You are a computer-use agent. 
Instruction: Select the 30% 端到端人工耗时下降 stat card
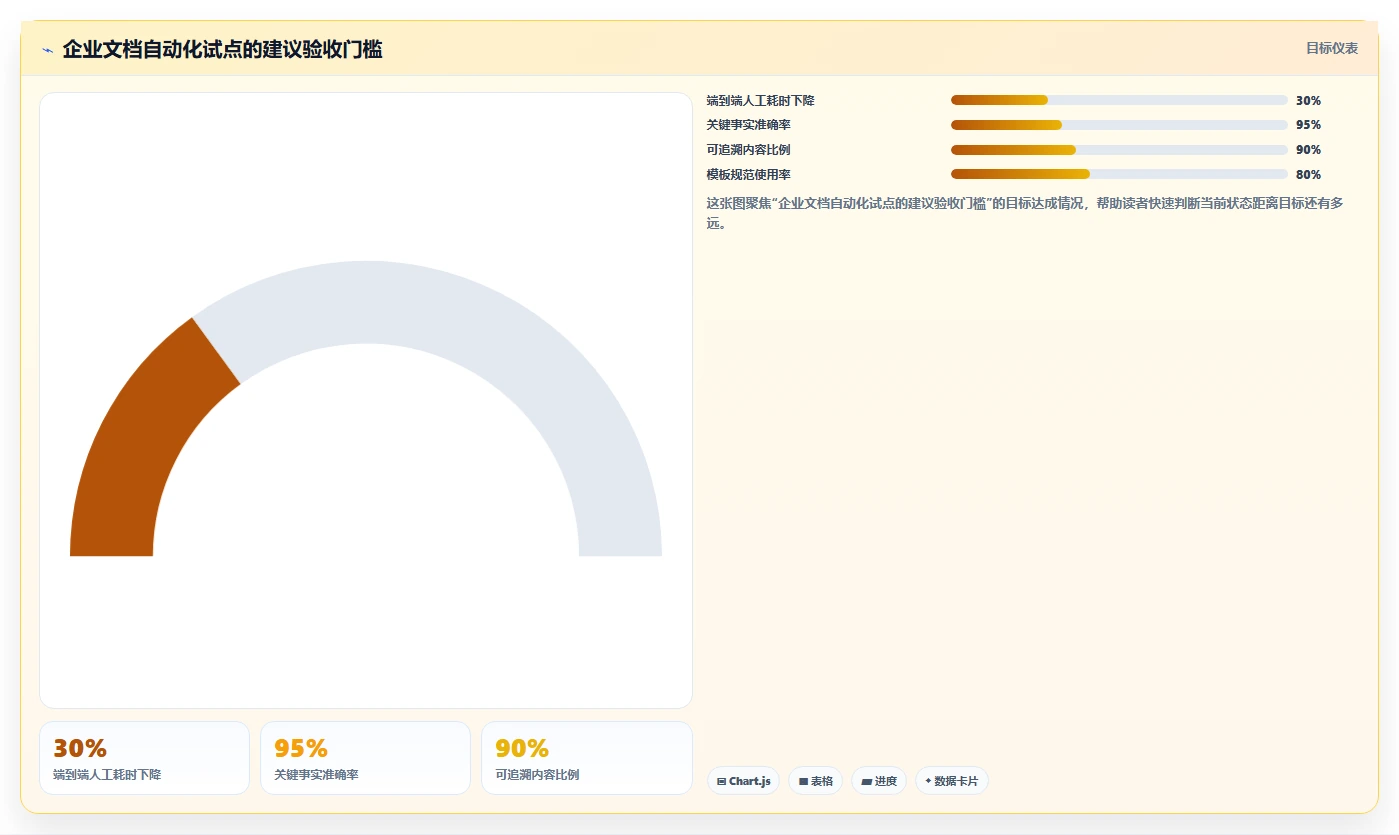(144, 758)
